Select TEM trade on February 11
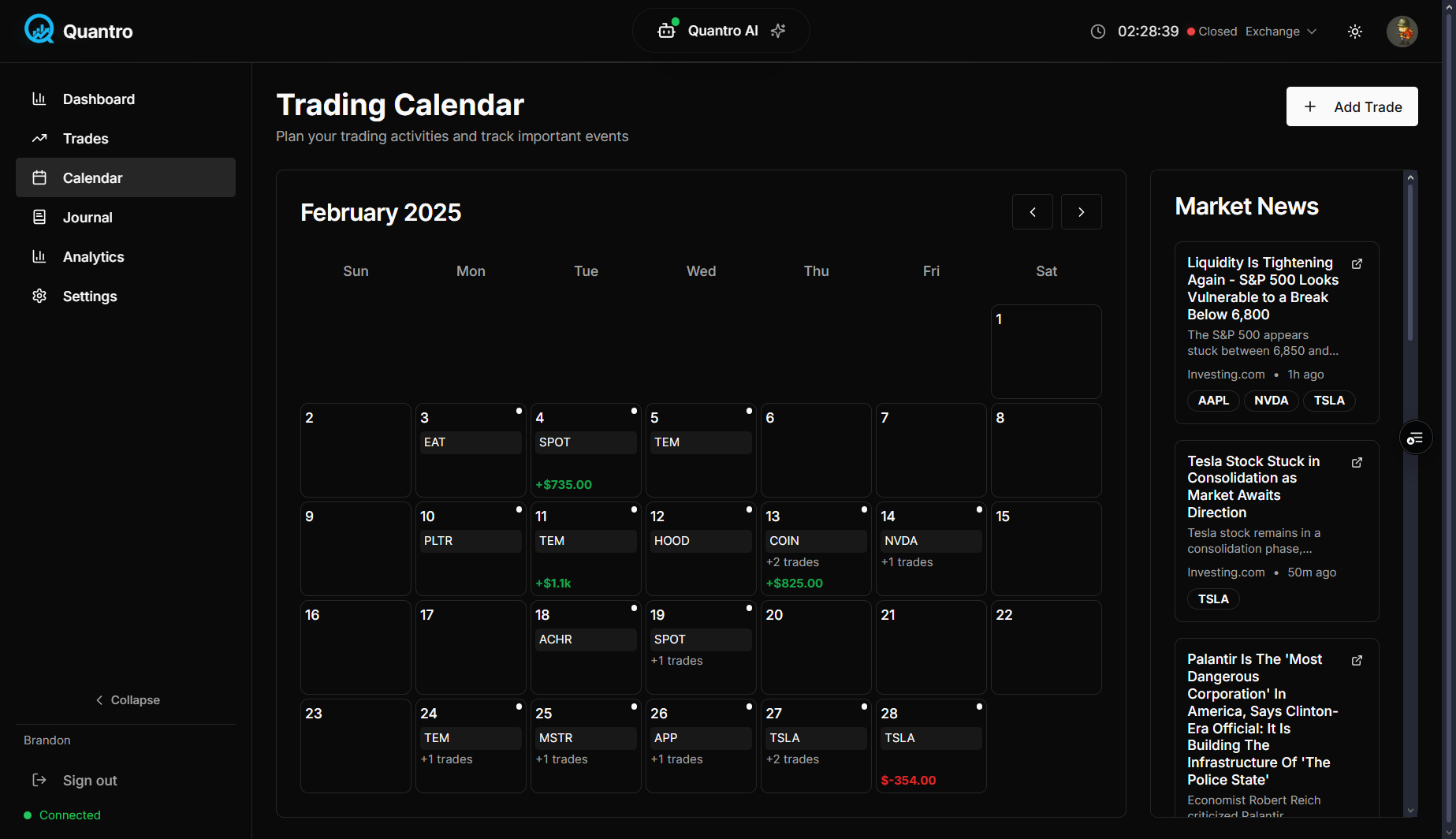Image resolution: width=1456 pixels, height=839 pixels. click(x=586, y=541)
